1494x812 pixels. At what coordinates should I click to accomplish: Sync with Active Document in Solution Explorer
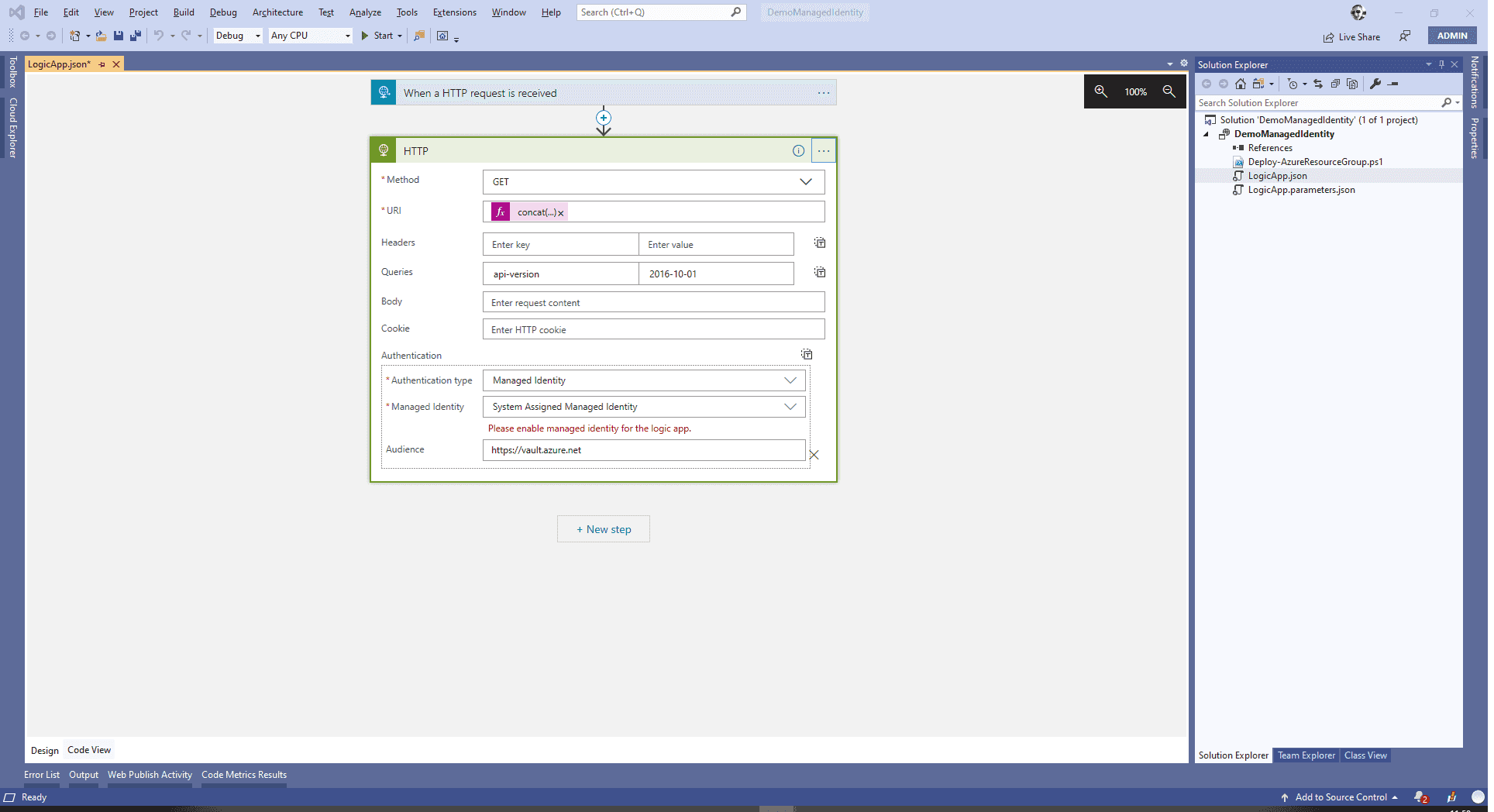[1318, 84]
